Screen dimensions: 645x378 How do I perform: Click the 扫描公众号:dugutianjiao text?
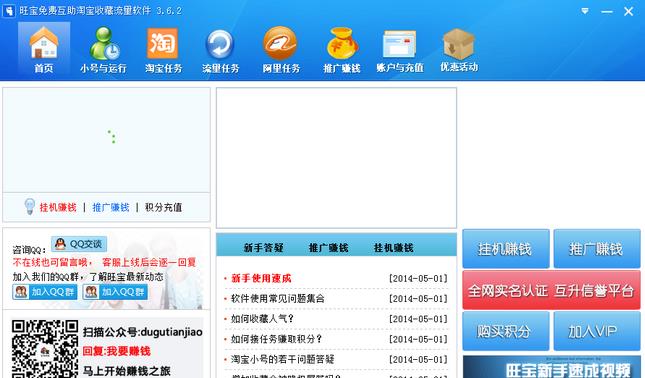coord(143,332)
